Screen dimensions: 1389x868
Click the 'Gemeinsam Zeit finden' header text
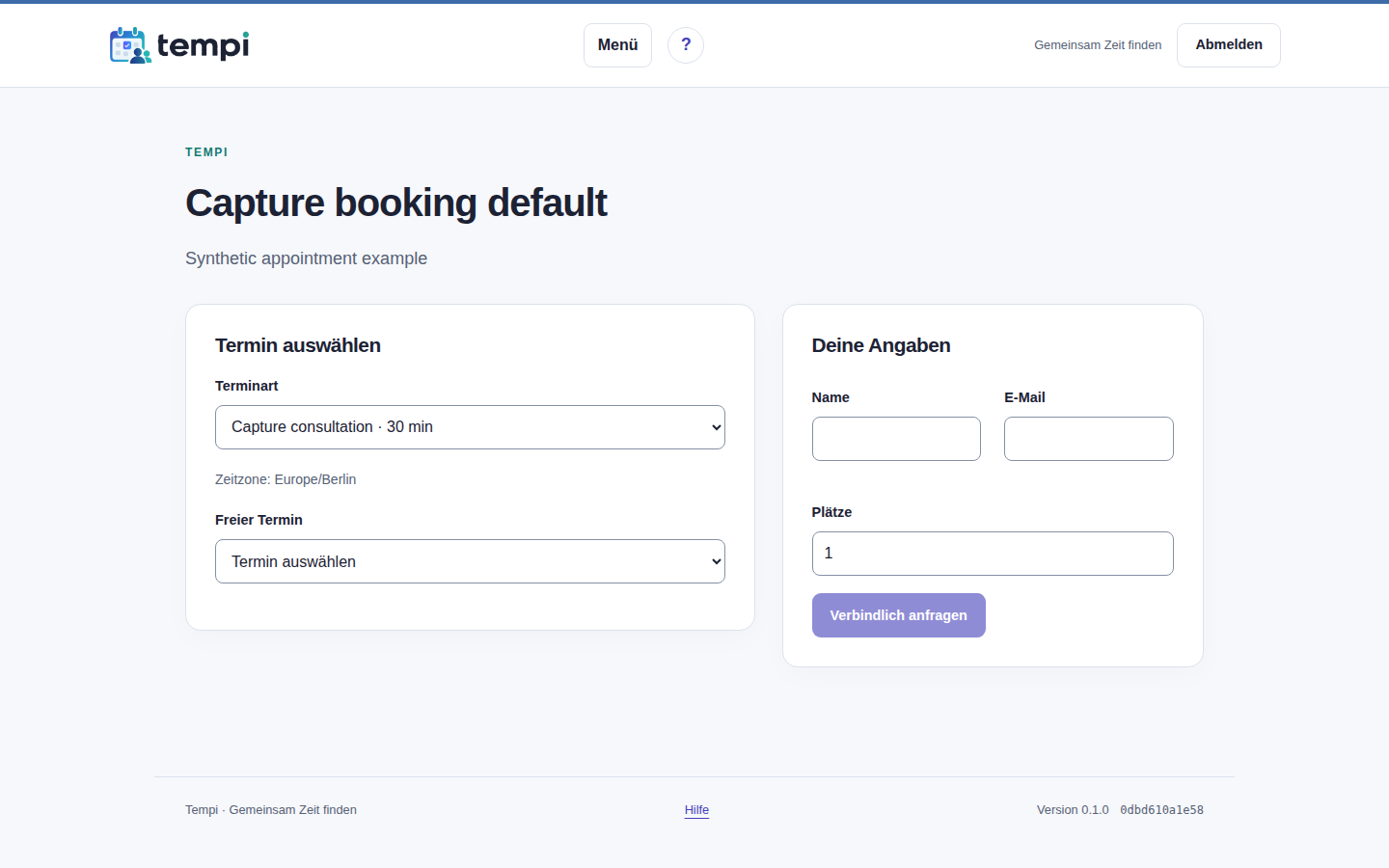pos(1098,45)
